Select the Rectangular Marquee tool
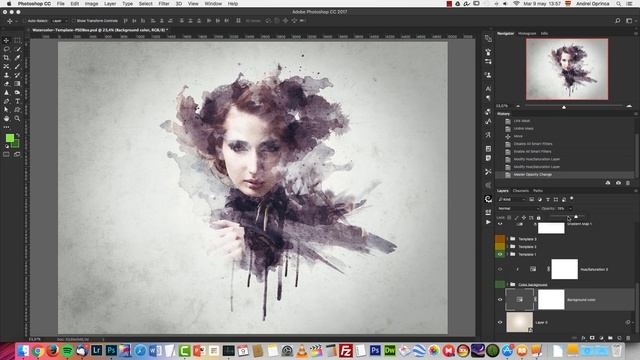640x360 pixels. [x=17, y=40]
